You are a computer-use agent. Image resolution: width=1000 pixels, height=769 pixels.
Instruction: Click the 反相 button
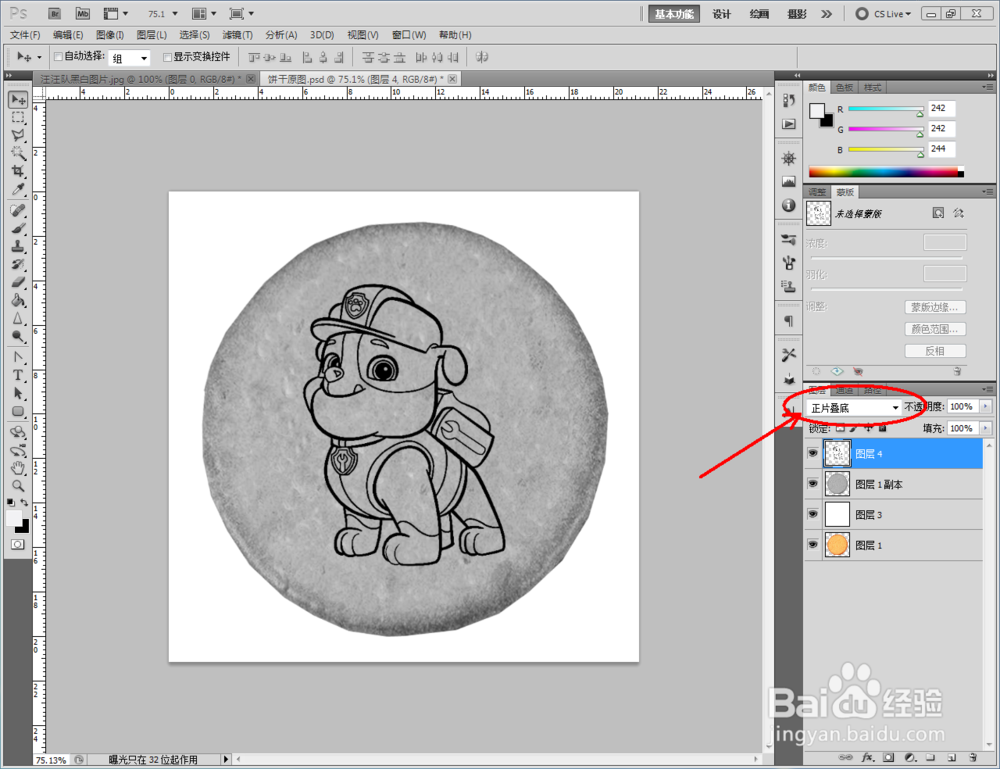click(935, 351)
